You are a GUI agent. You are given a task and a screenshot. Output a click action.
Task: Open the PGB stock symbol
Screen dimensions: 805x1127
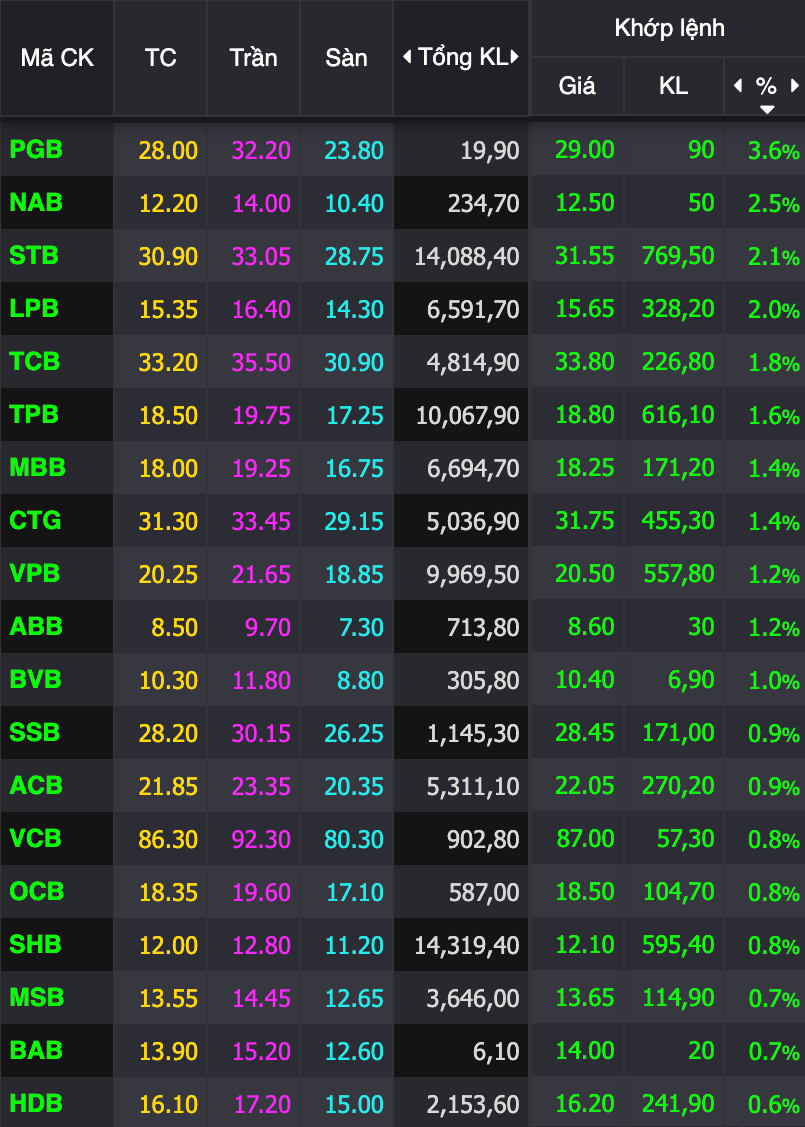click(36, 150)
